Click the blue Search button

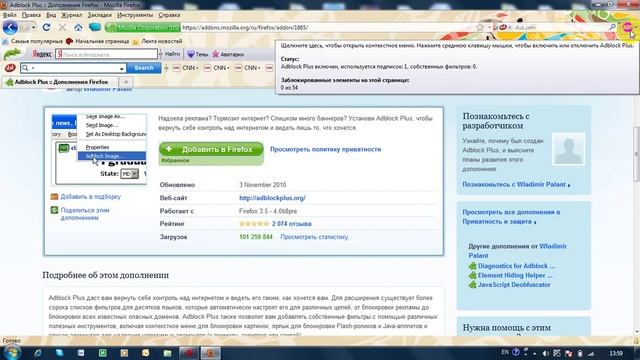[x=144, y=68]
